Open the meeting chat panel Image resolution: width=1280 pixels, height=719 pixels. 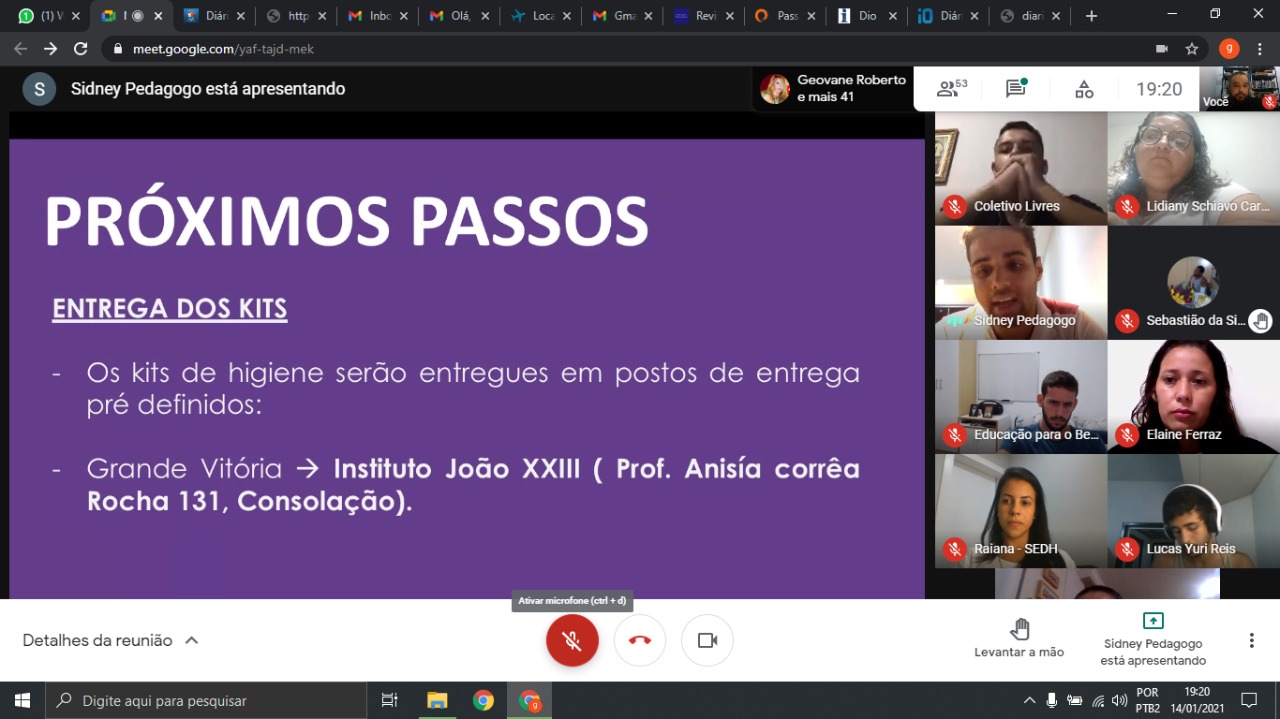coord(1016,89)
